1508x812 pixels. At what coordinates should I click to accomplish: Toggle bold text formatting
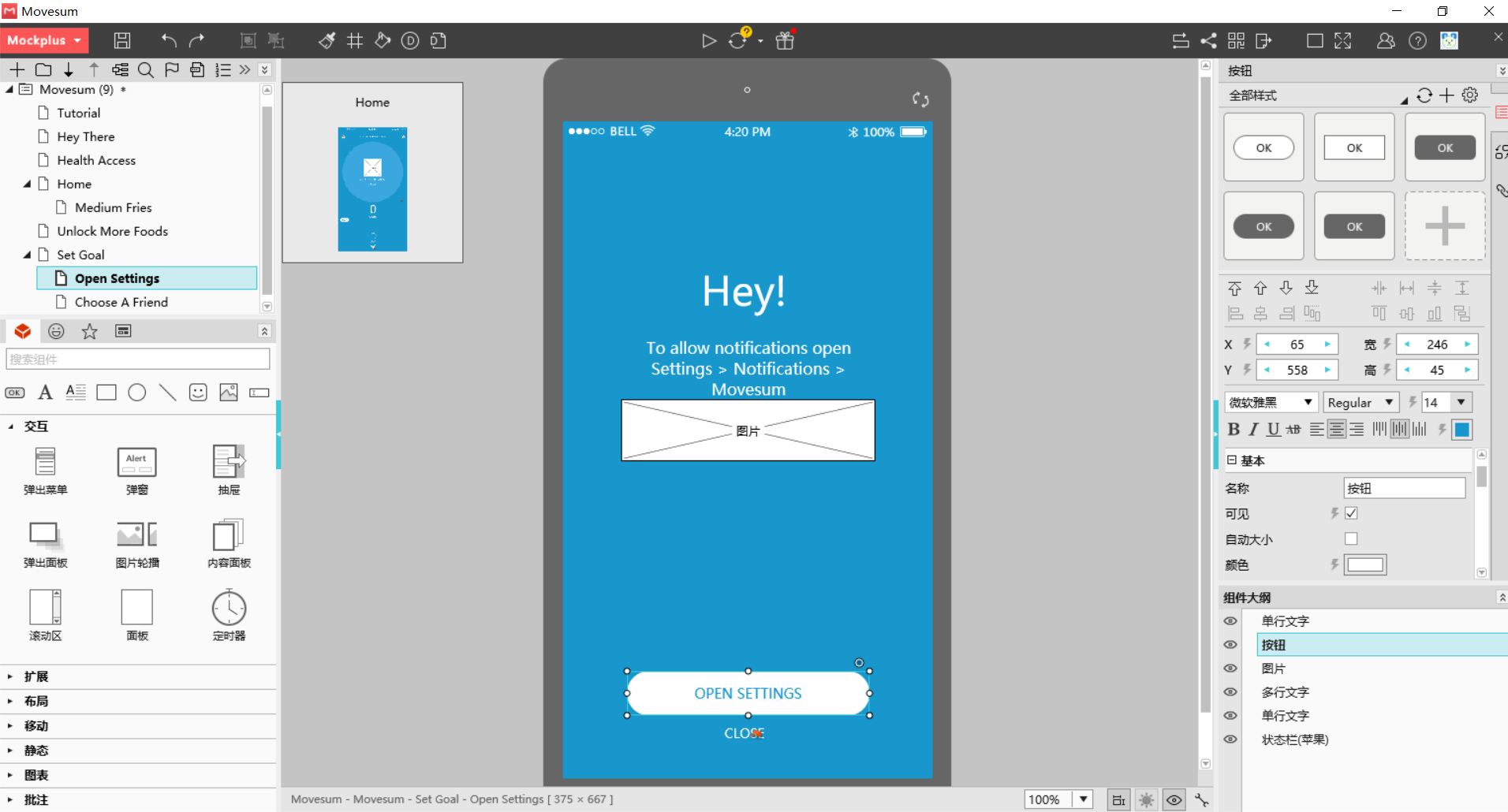click(1234, 429)
